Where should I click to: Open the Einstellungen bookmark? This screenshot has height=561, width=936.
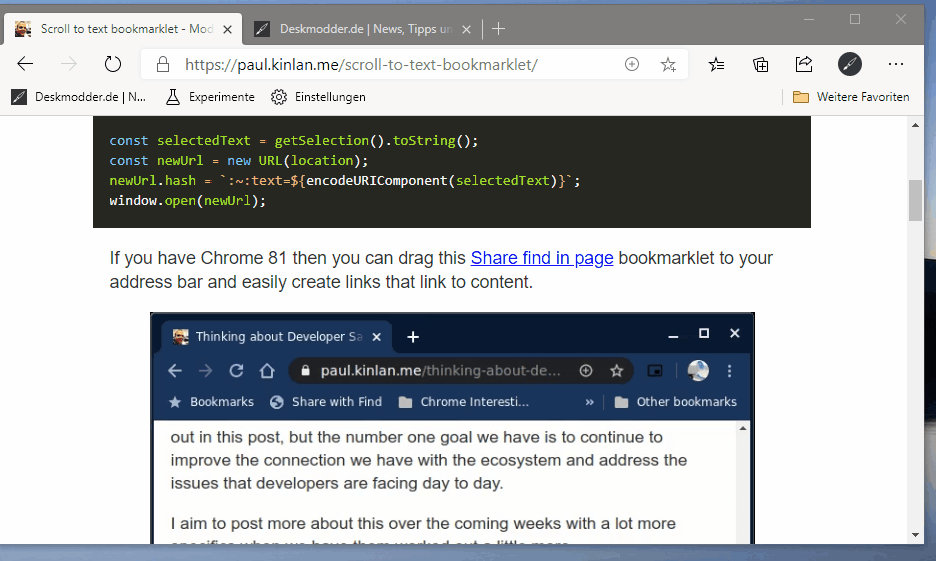318,97
